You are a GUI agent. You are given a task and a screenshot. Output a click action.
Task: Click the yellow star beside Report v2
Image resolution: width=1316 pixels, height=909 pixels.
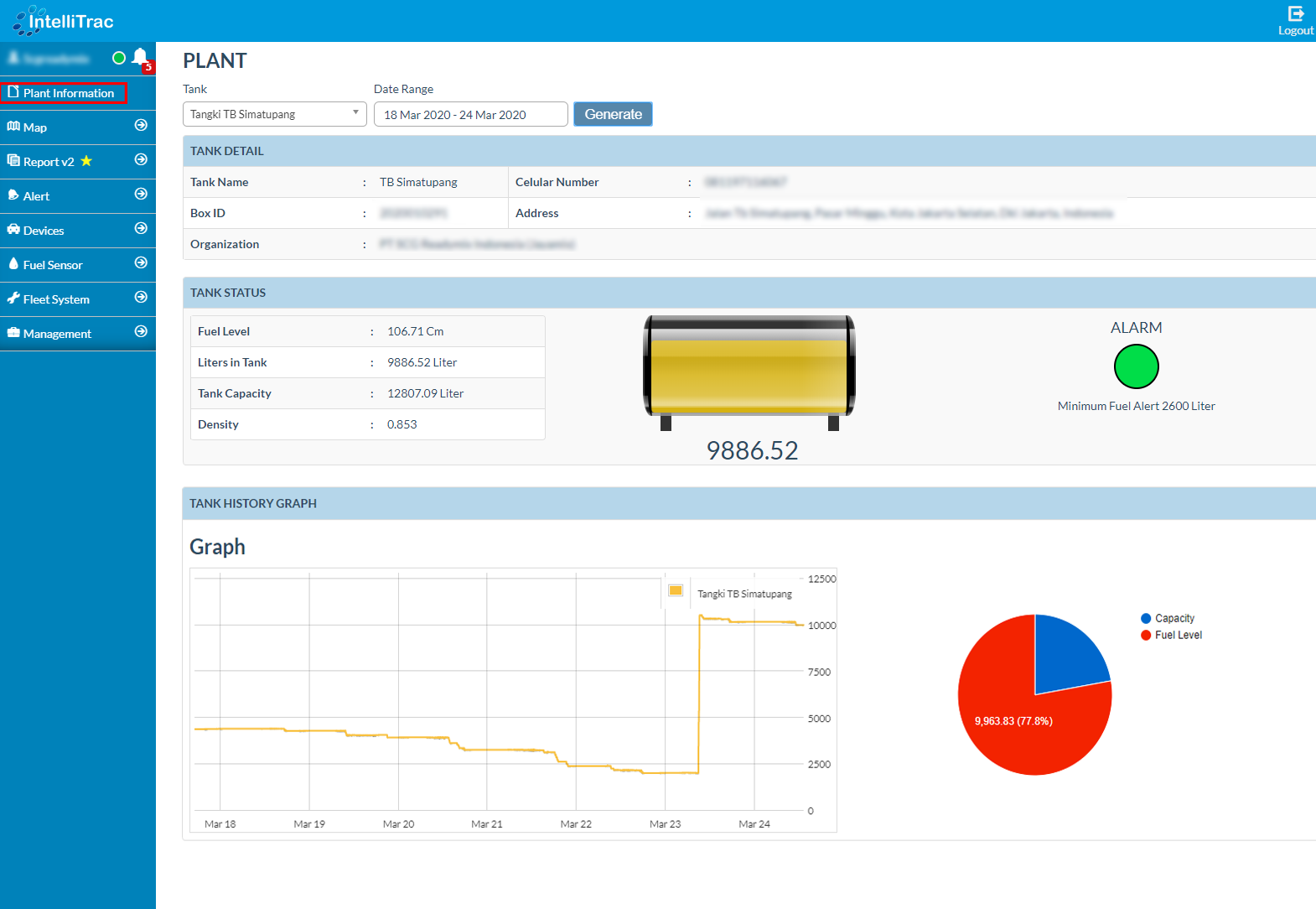86,161
